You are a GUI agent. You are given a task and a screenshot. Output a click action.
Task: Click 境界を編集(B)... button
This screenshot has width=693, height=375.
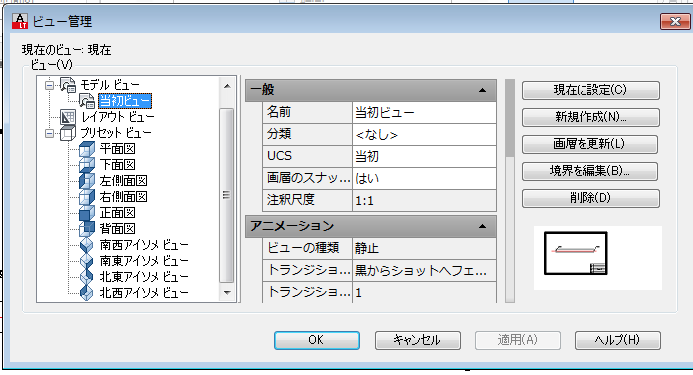(x=590, y=171)
